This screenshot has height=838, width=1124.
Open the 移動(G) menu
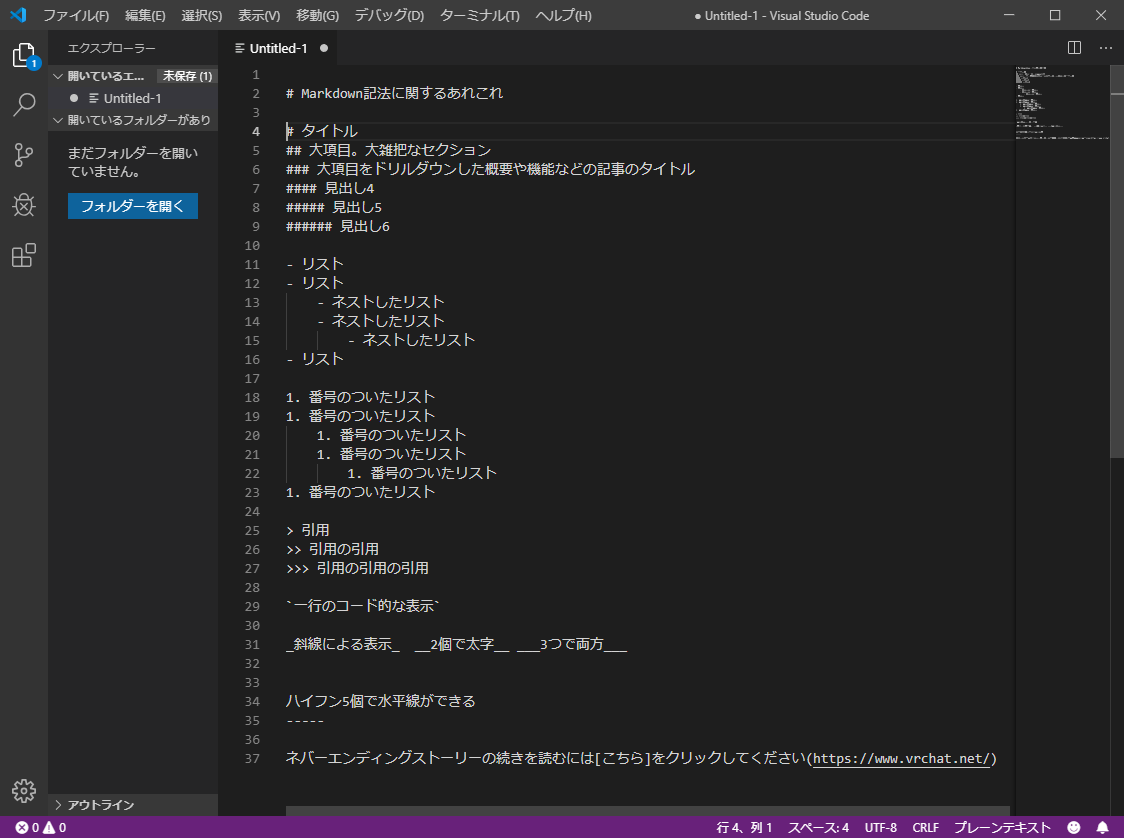pyautogui.click(x=318, y=15)
